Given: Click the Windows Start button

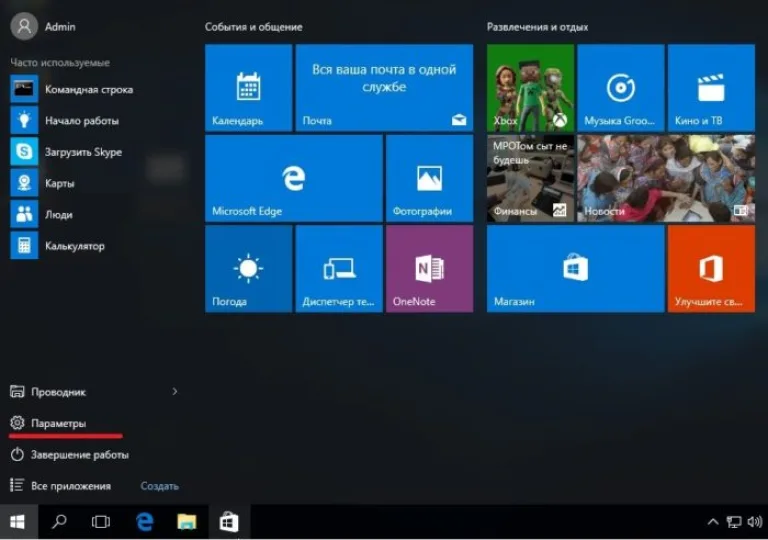Looking at the screenshot, I should (18, 522).
